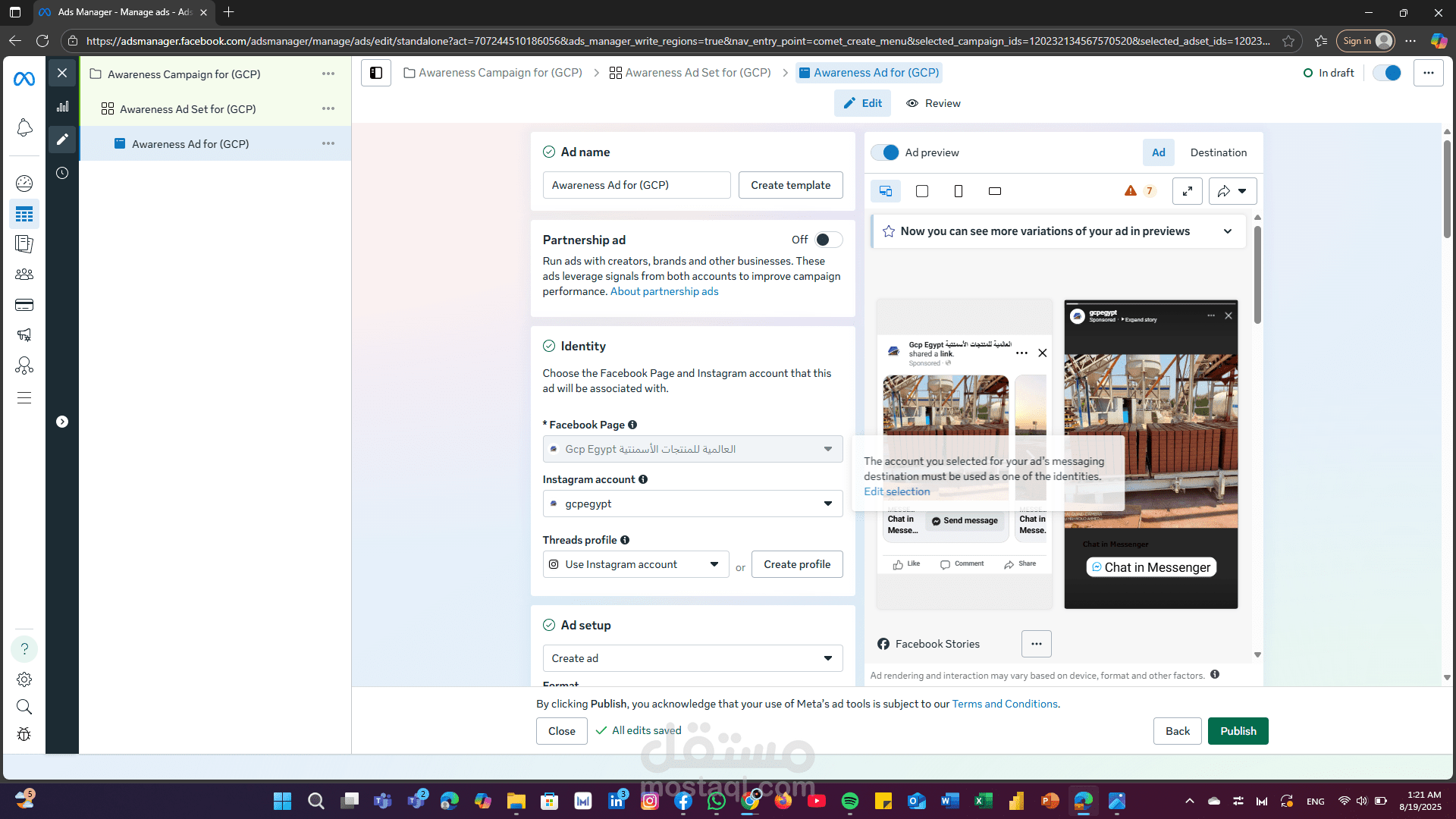Open Instagram account gcpegypt dropdown
1456x819 pixels.
[x=692, y=504]
